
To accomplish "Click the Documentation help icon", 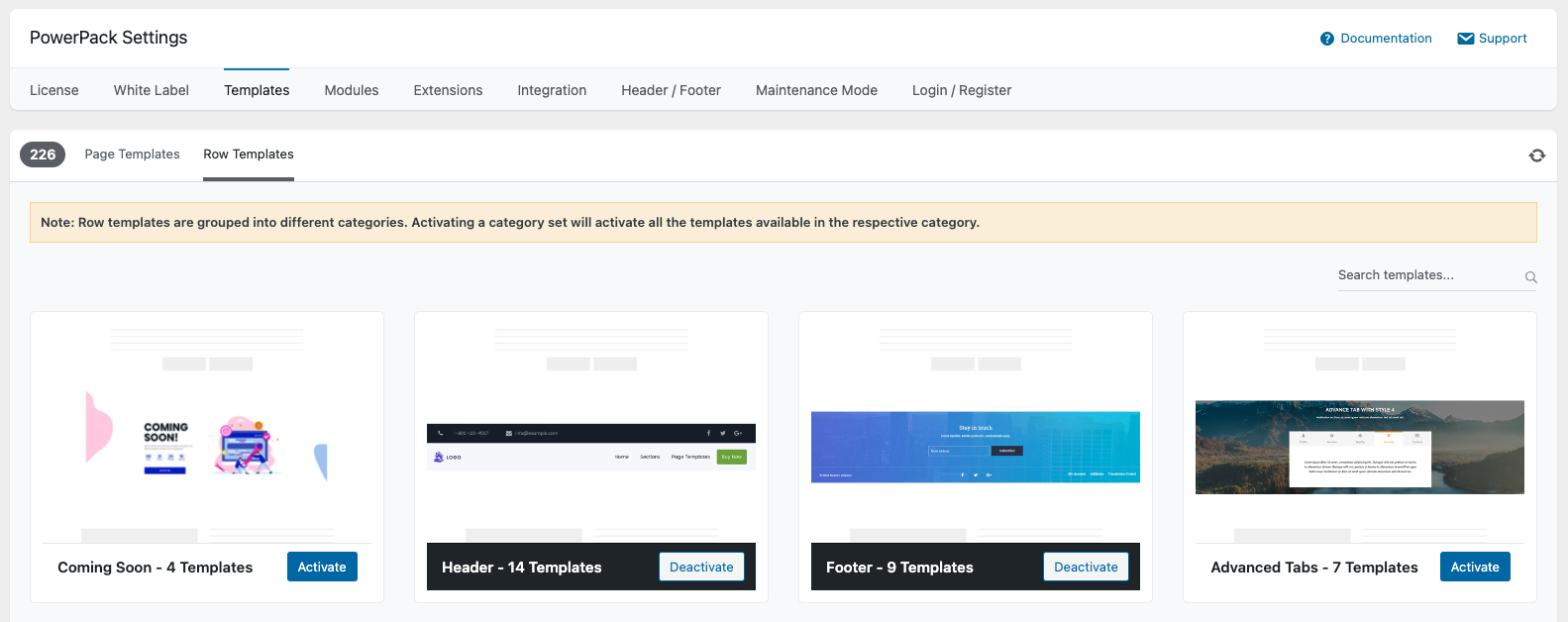I will (x=1327, y=39).
